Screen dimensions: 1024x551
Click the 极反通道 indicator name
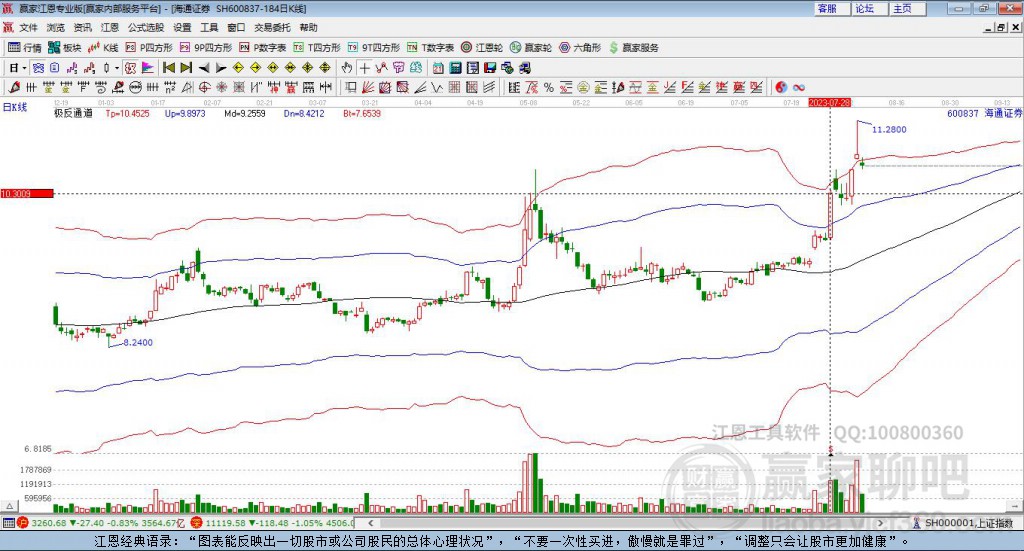tap(73, 113)
